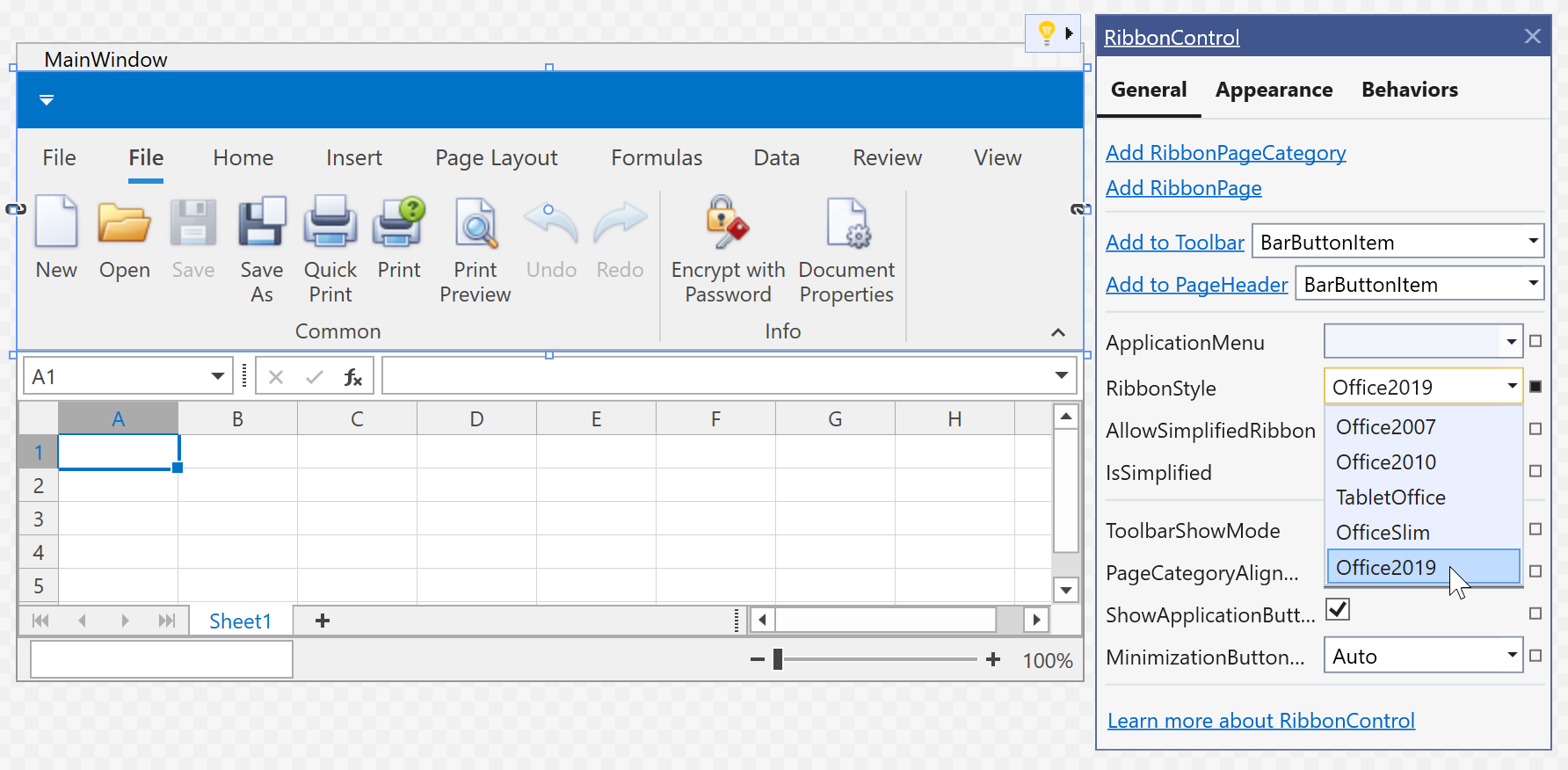Click the RibbonStyle property marker square
The image size is (1568, 770).
(1535, 387)
